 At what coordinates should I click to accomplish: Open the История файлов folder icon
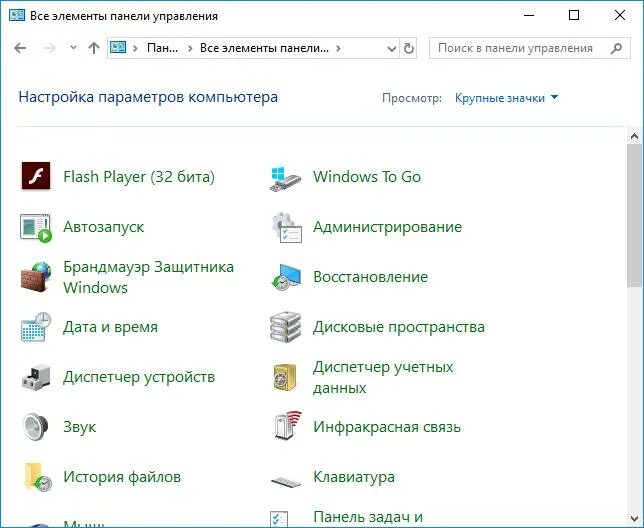click(38, 477)
